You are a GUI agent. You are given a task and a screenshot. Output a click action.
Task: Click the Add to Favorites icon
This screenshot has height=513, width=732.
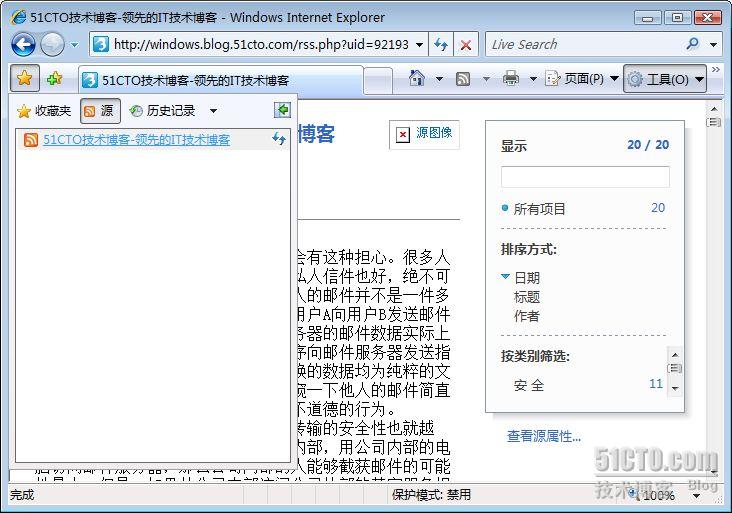click(55, 78)
